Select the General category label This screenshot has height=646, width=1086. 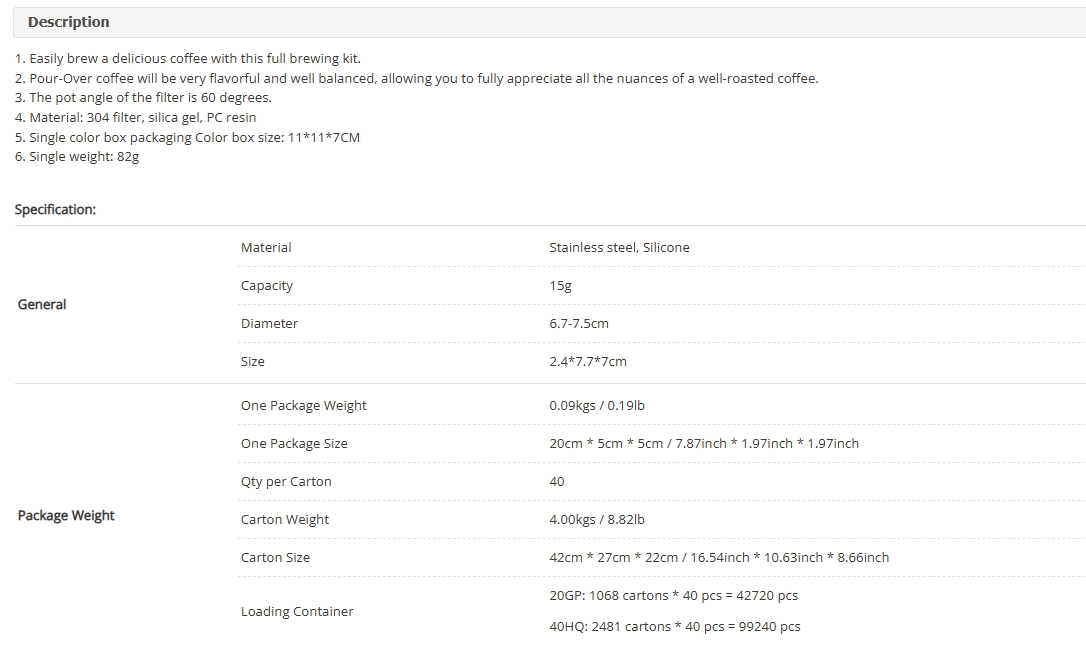coord(42,305)
